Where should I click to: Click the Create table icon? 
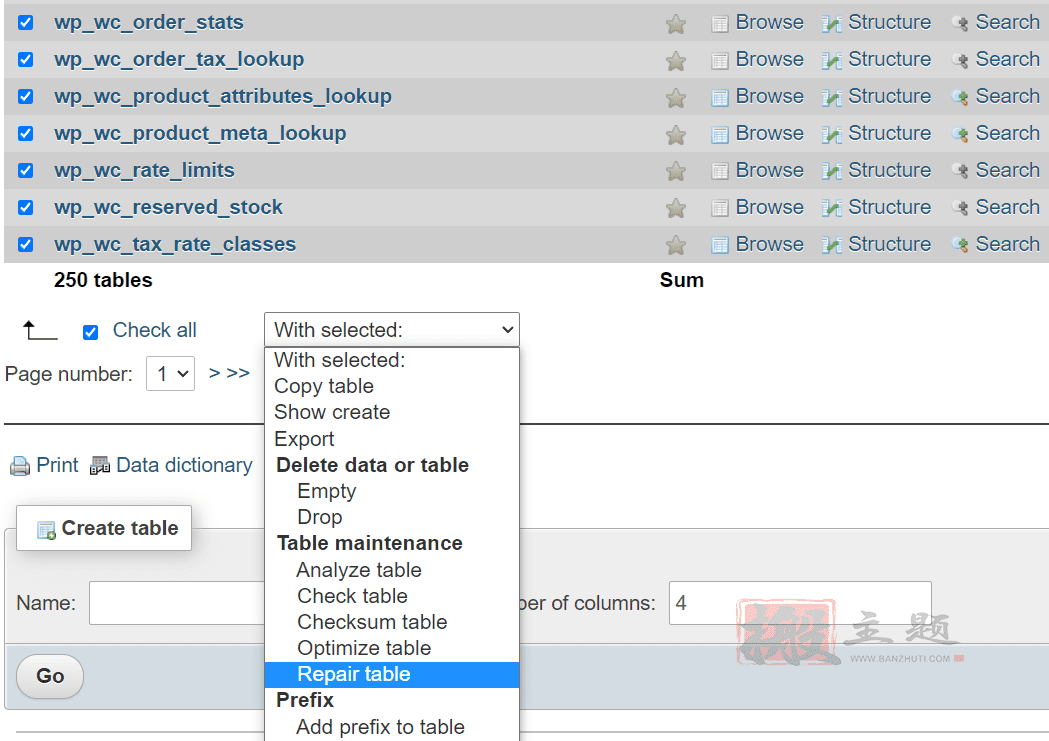click(46, 530)
